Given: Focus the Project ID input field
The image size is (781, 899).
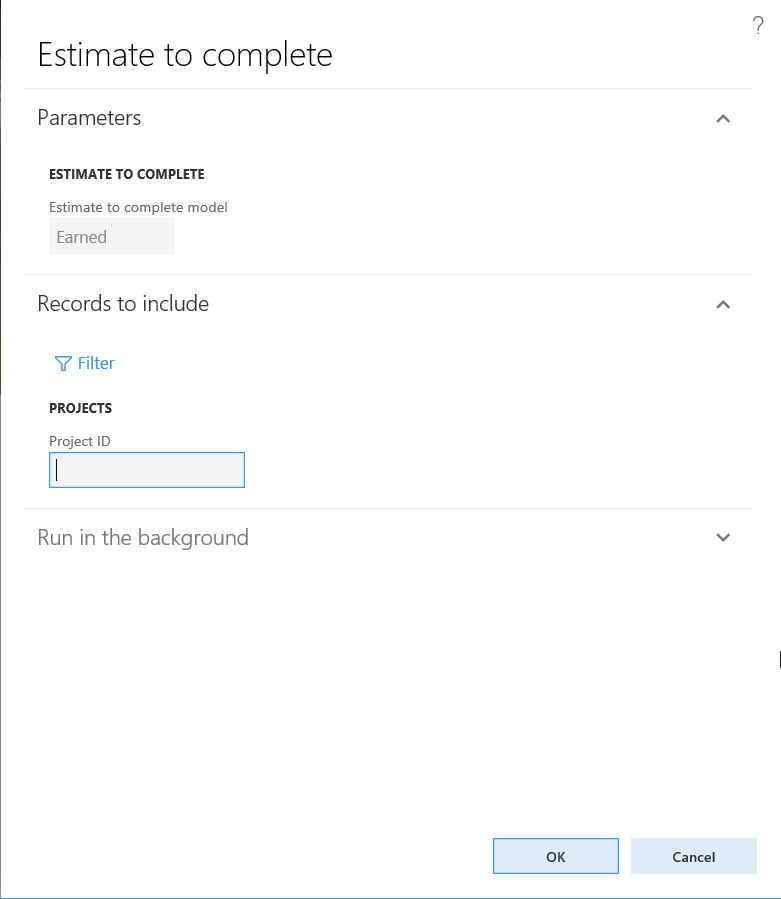Looking at the screenshot, I should click(147, 470).
